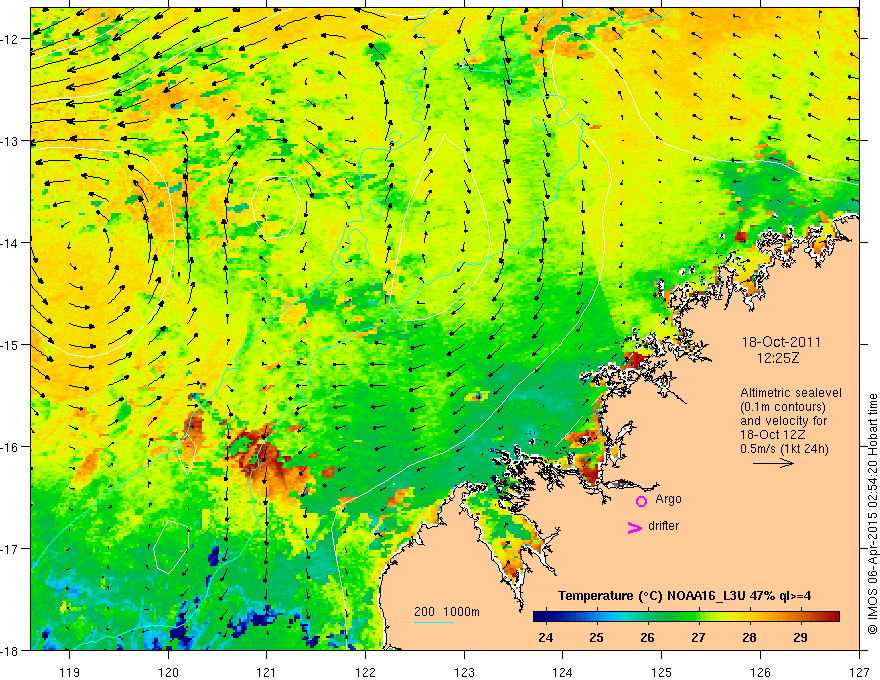Select the time text 12:25Z
880x680 pixels.
coord(778,358)
